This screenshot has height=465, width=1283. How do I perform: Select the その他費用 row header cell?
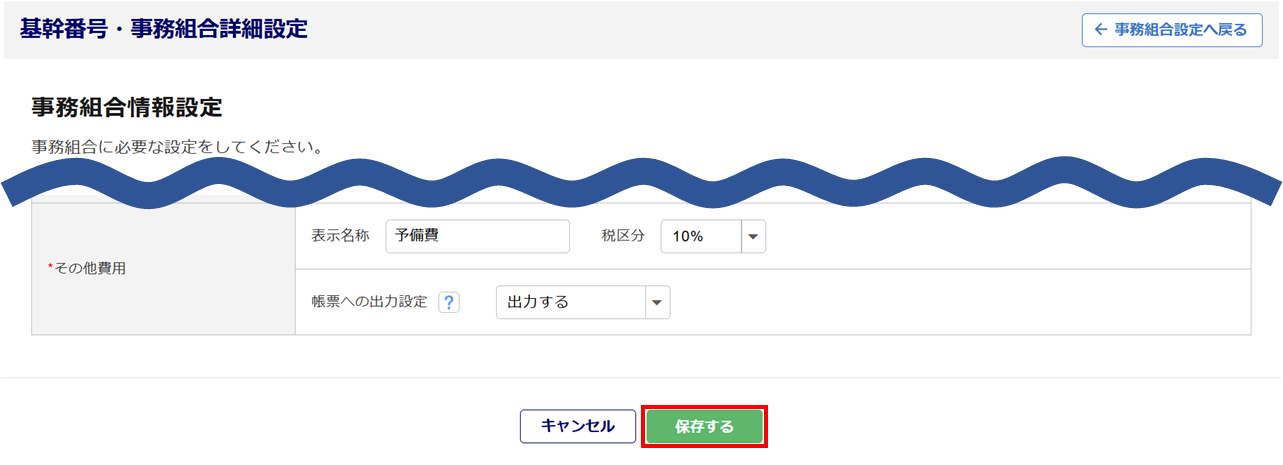163,269
